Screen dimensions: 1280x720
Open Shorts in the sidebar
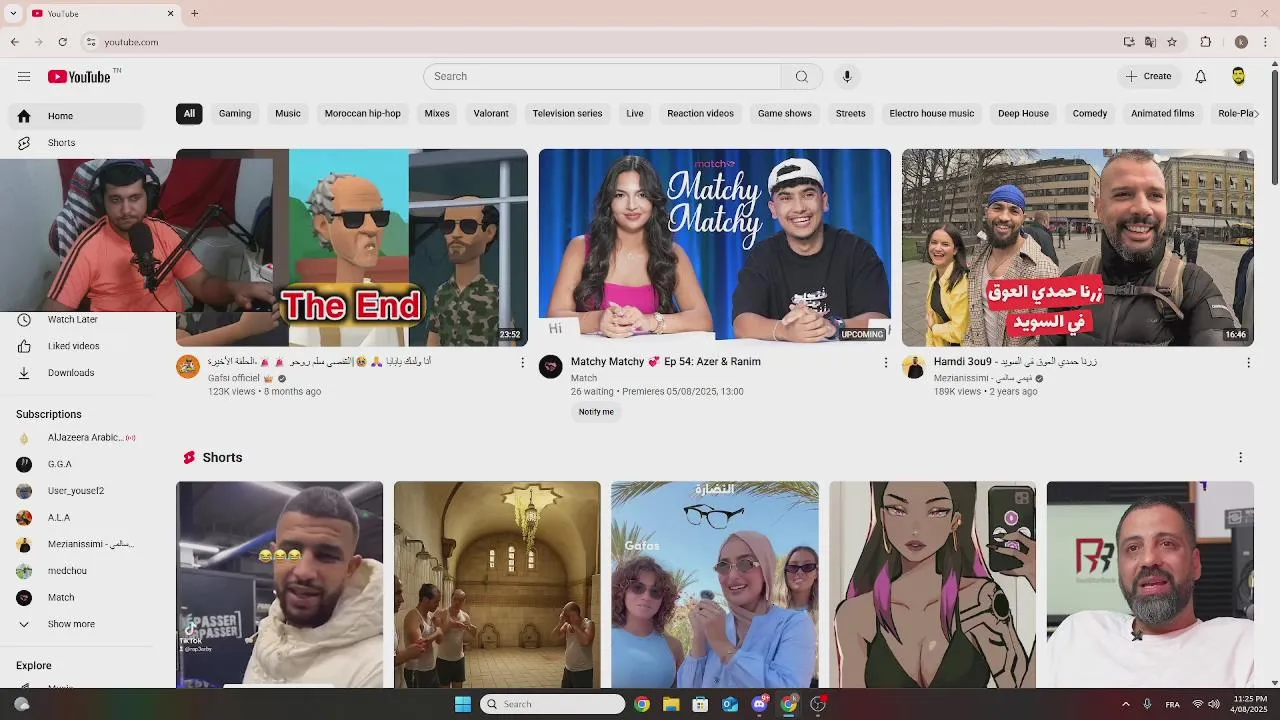tap(76, 143)
